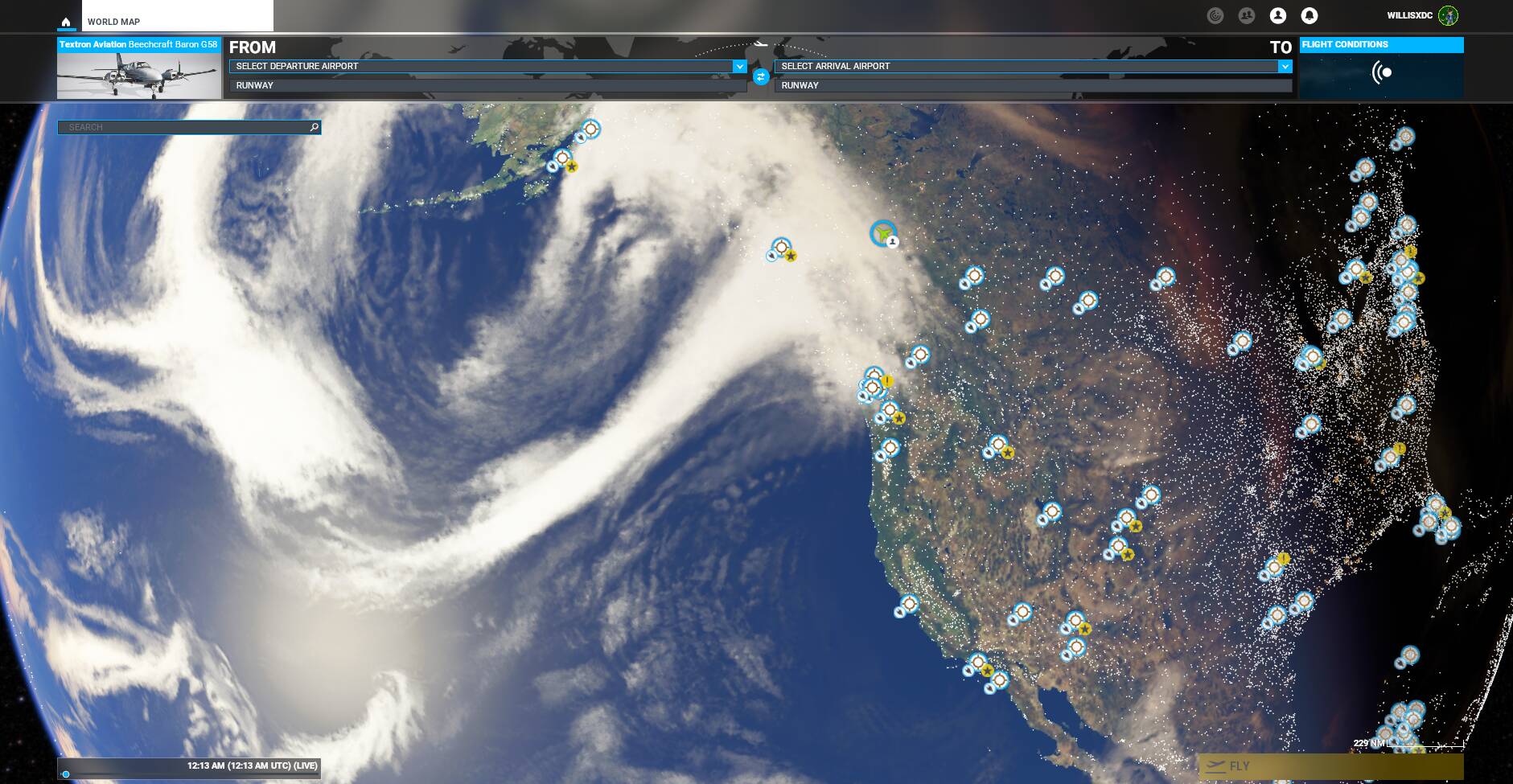
Task: Click the 229 NM map scale label
Action: (x=1370, y=743)
